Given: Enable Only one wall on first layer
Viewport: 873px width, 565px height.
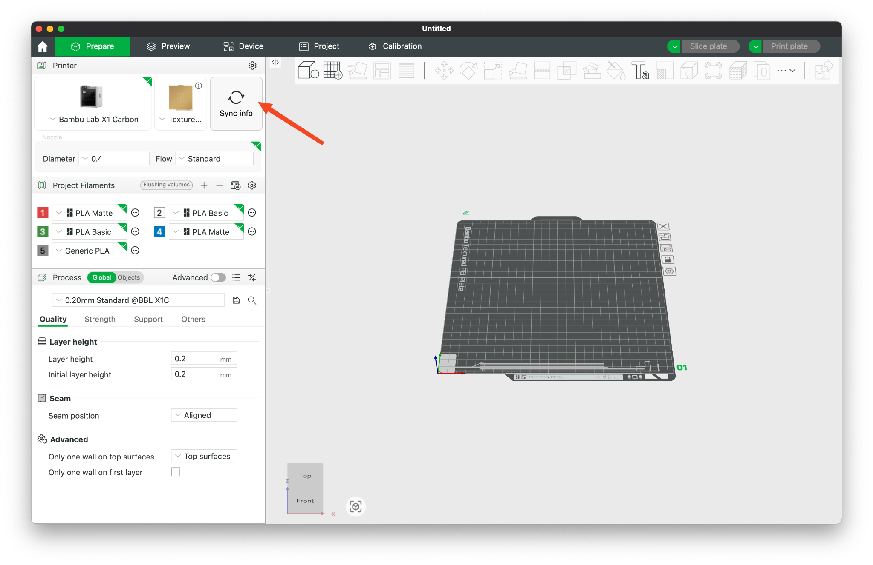Looking at the screenshot, I should (176, 472).
